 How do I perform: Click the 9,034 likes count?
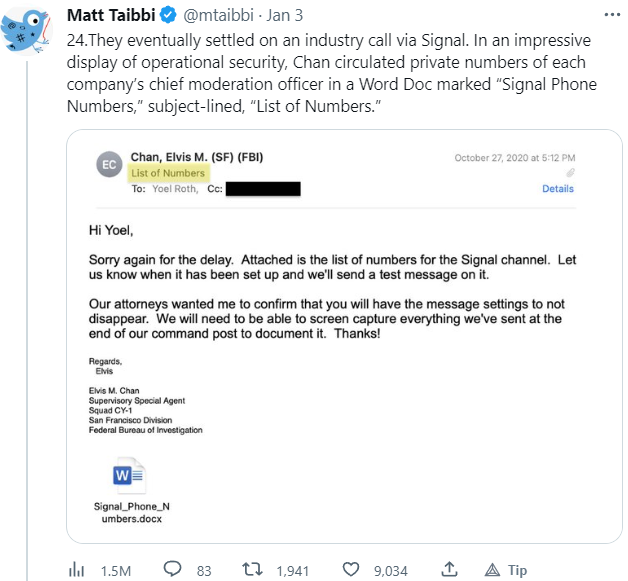(390, 570)
